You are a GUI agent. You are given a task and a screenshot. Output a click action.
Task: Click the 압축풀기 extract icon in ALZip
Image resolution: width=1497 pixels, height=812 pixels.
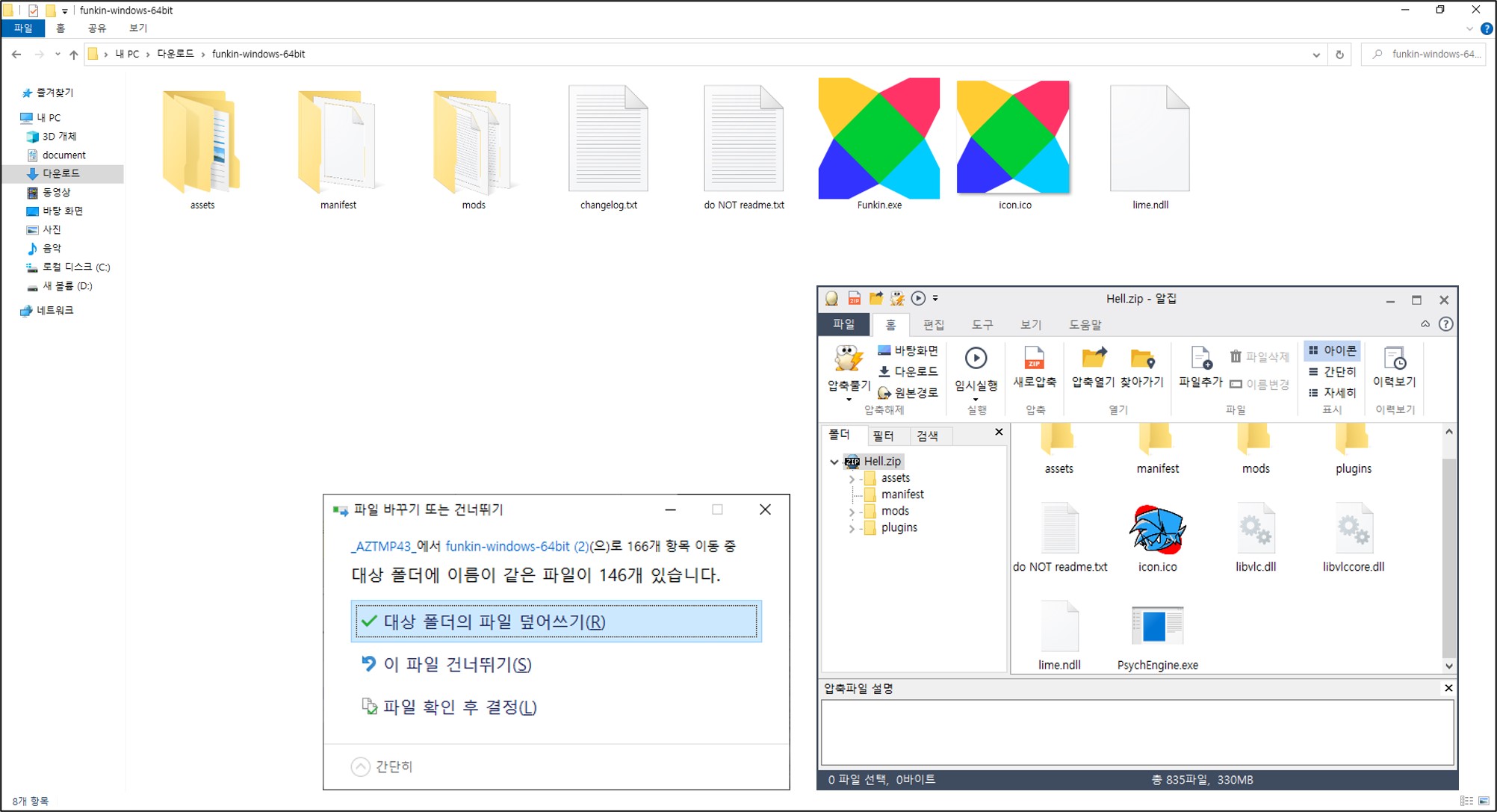click(x=849, y=359)
